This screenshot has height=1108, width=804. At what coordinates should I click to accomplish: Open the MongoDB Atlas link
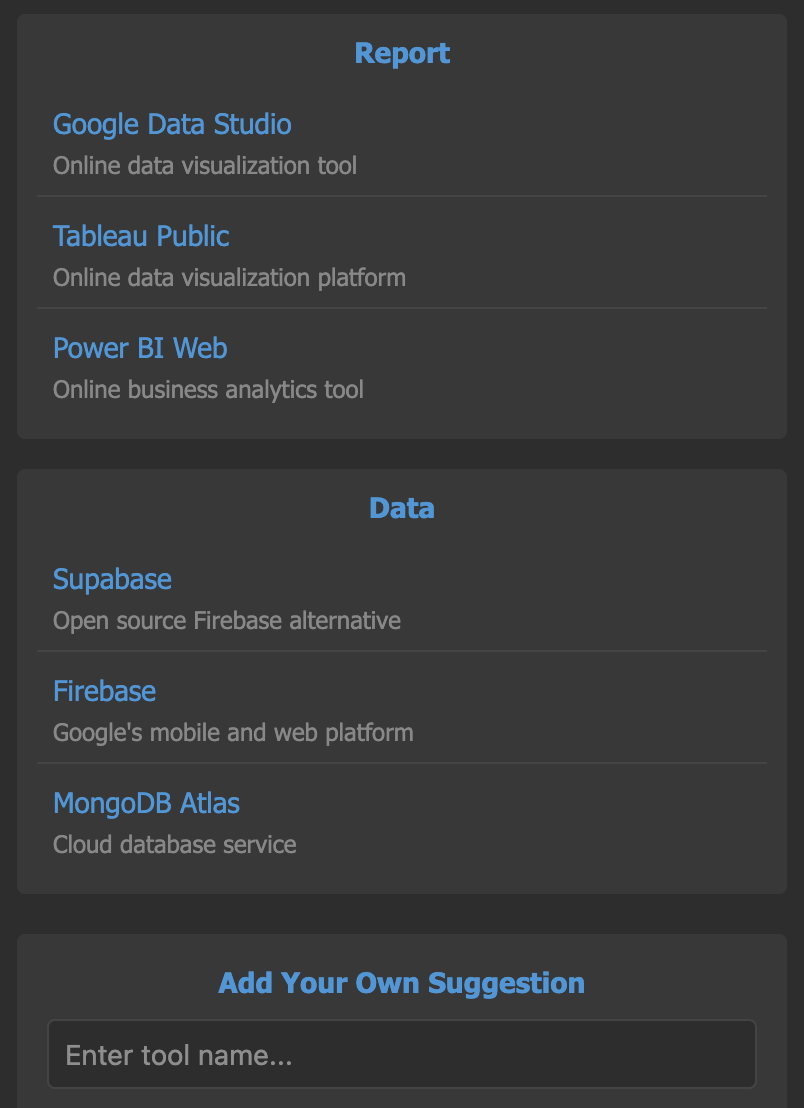(x=146, y=803)
